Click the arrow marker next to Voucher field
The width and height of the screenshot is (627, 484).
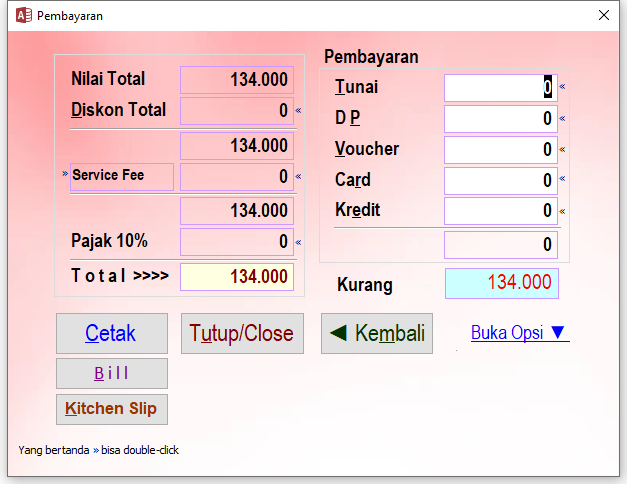point(562,149)
